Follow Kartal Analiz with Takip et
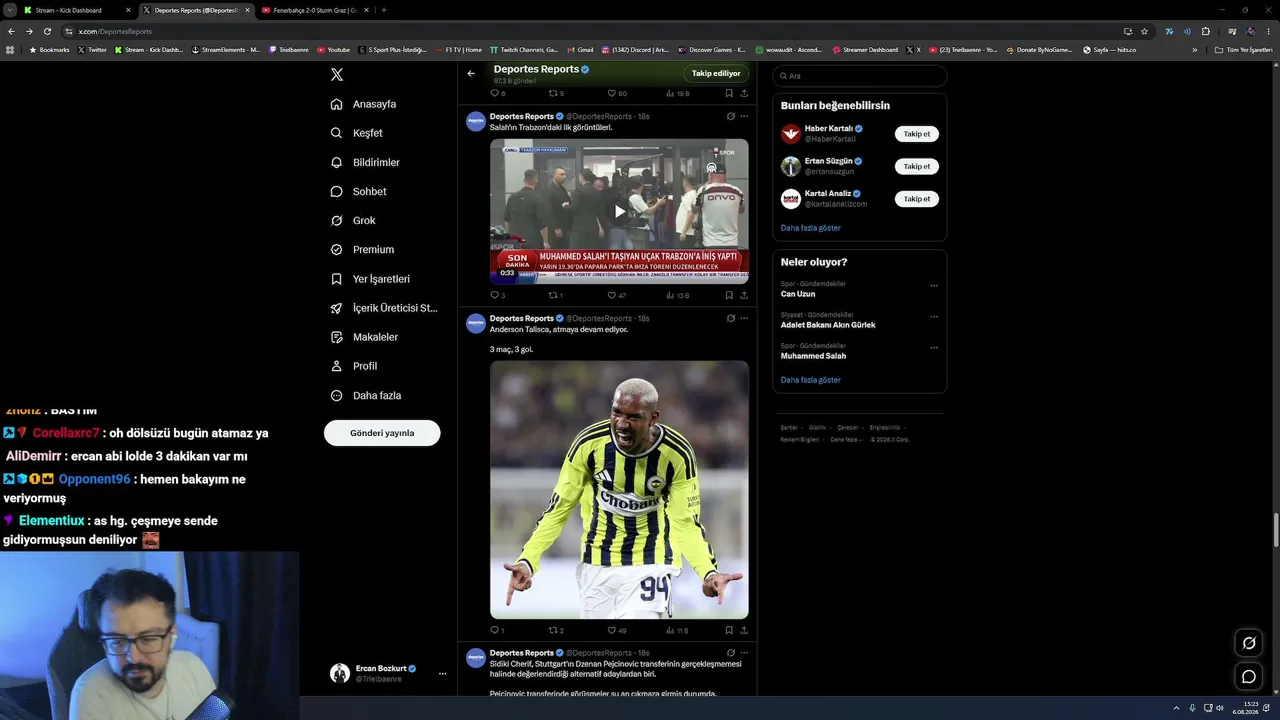The width and height of the screenshot is (1280, 720). click(916, 199)
